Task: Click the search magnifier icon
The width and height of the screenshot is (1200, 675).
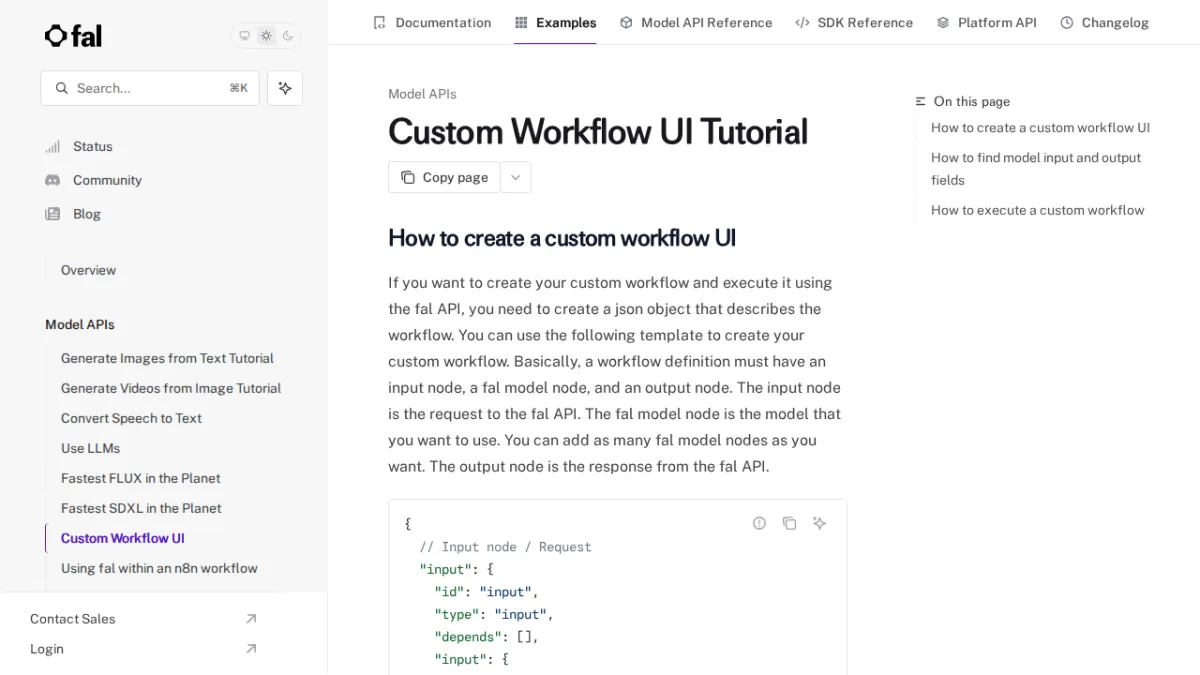Action: (x=62, y=88)
